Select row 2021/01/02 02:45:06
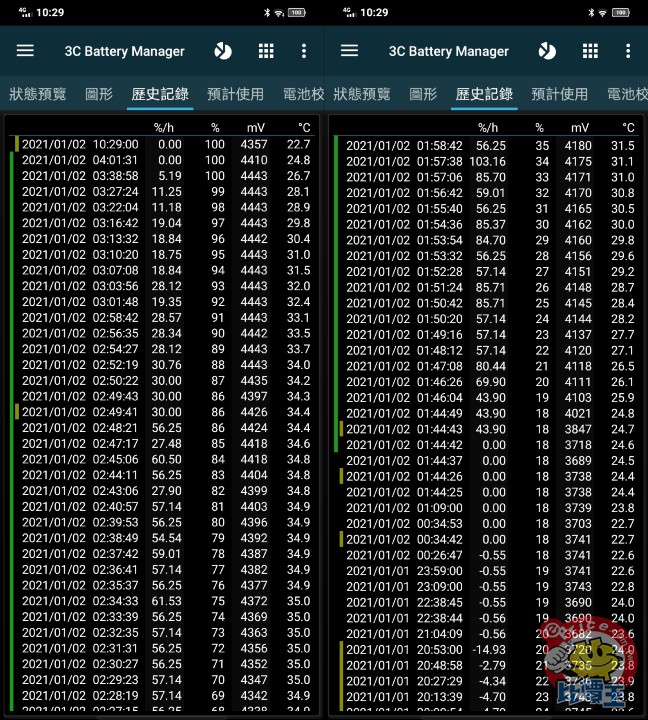Viewport: 648px width, 720px height. click(163, 459)
